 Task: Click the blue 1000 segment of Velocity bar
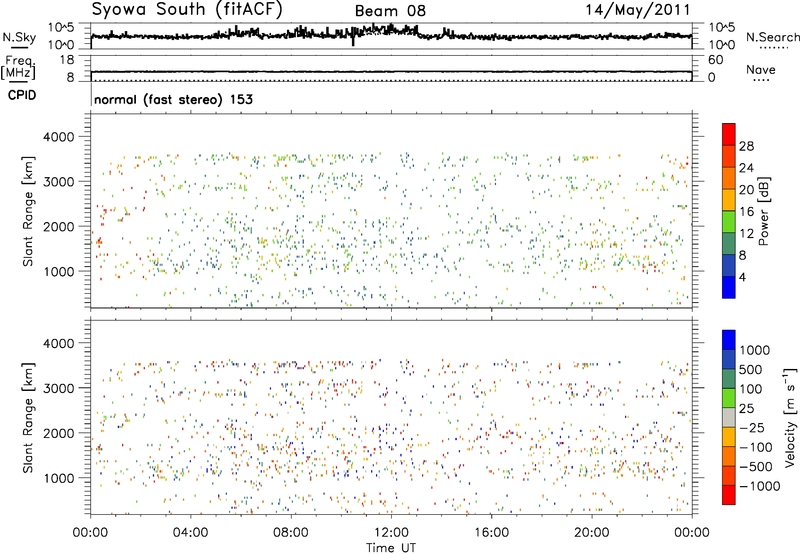pyautogui.click(x=729, y=340)
